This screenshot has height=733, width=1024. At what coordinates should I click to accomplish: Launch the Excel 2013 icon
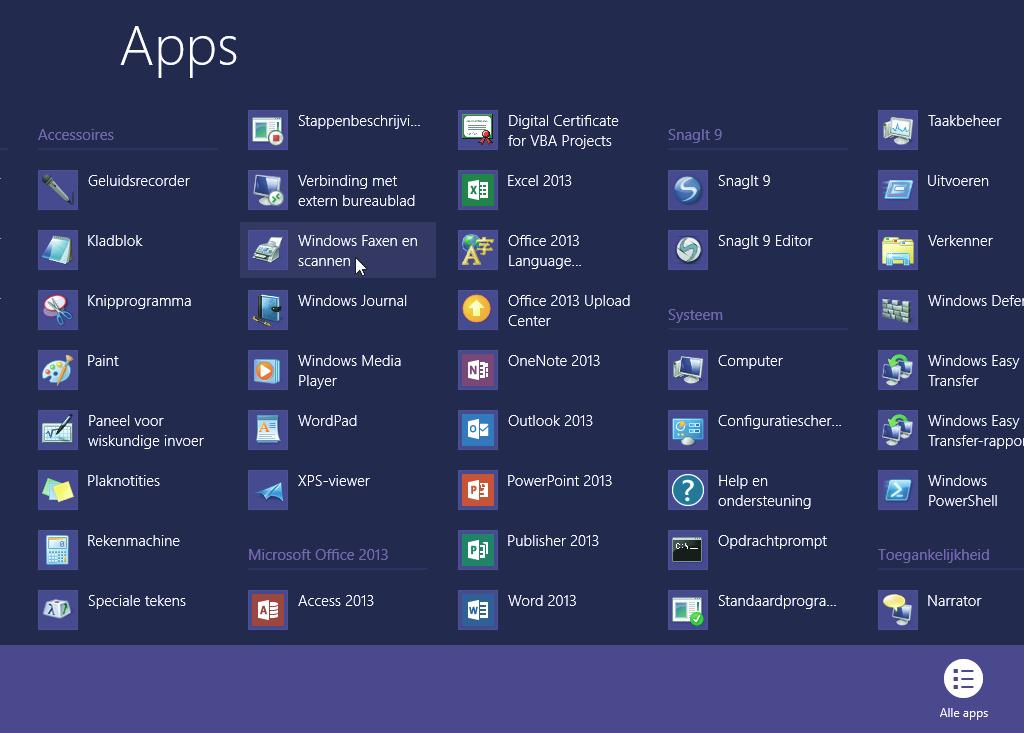coord(478,190)
